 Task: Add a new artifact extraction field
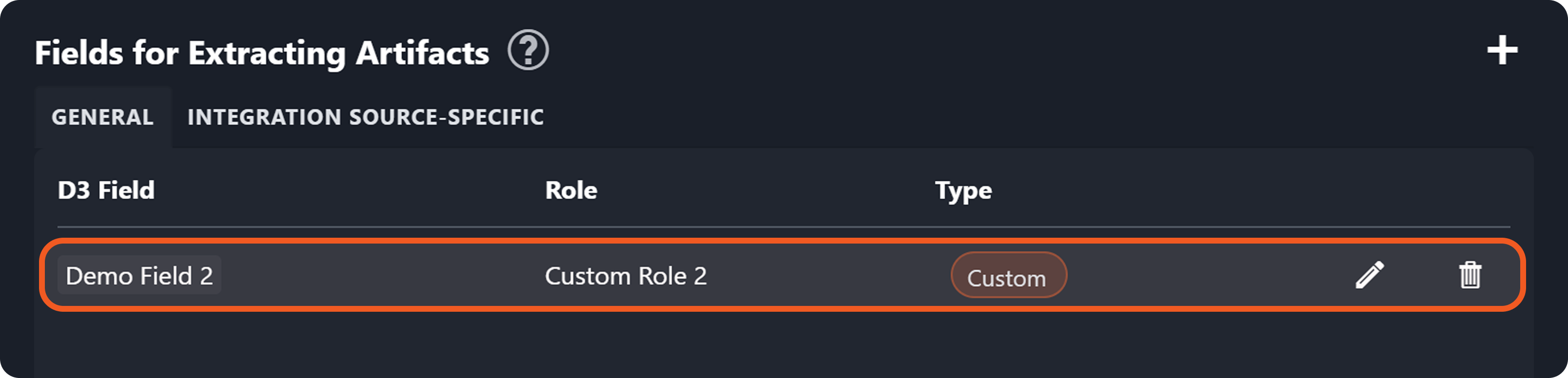(1502, 51)
